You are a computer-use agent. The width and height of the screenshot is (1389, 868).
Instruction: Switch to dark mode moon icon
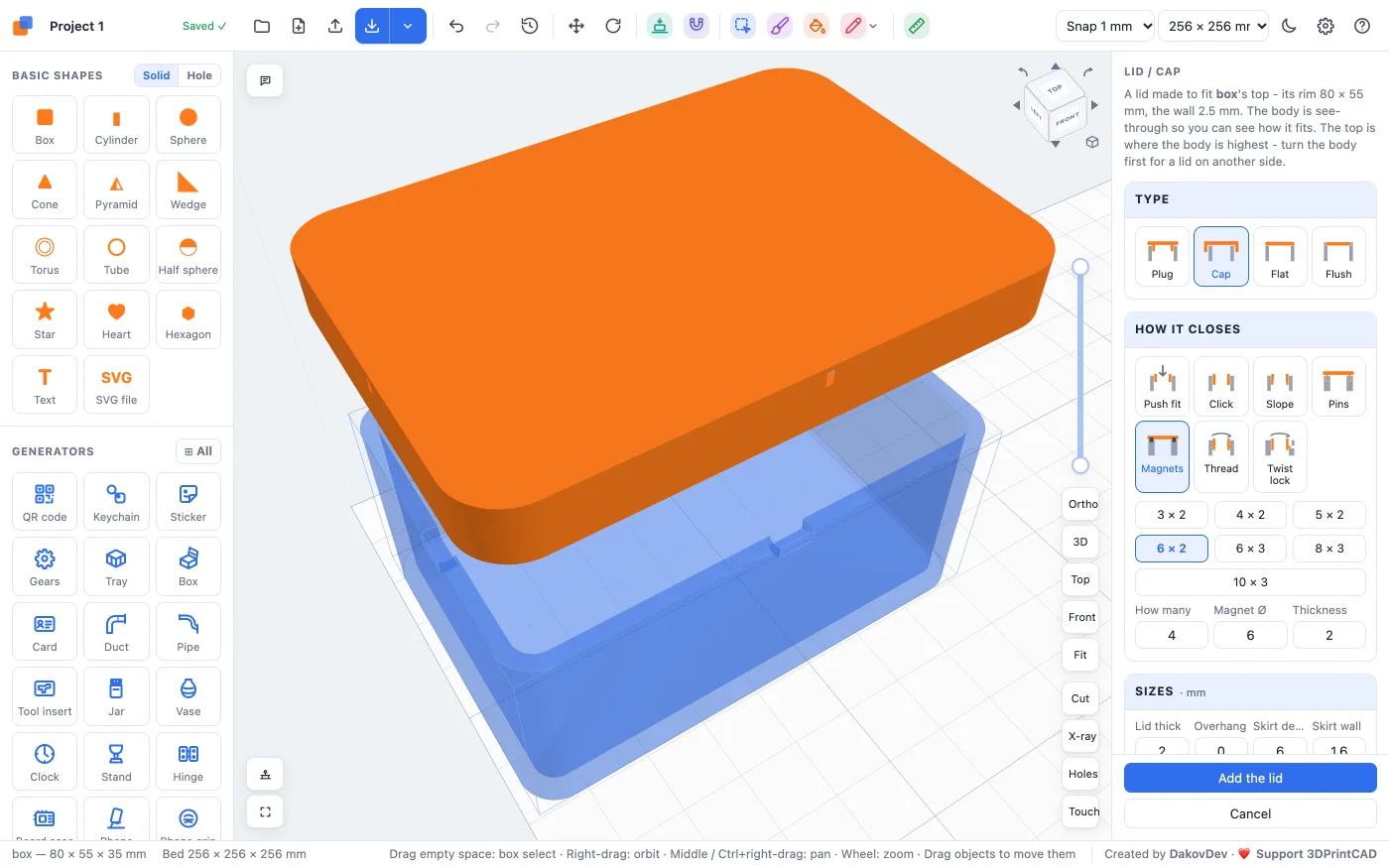click(x=1289, y=26)
